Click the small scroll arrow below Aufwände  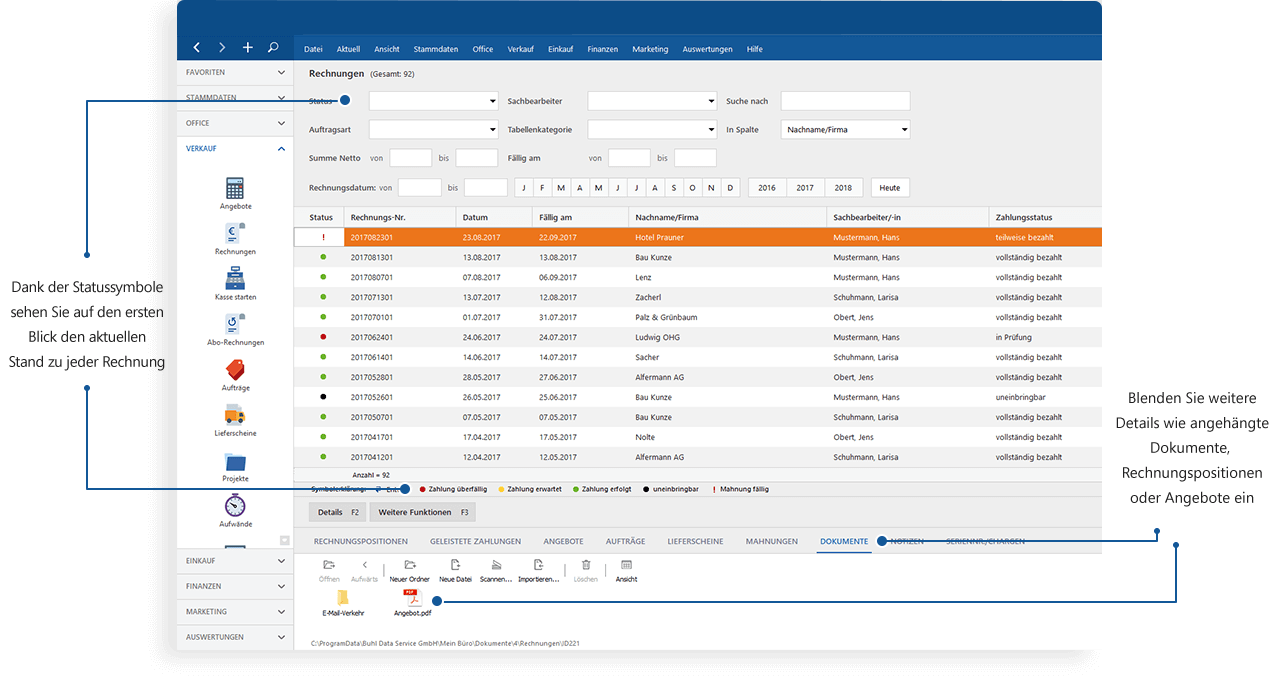[x=284, y=540]
